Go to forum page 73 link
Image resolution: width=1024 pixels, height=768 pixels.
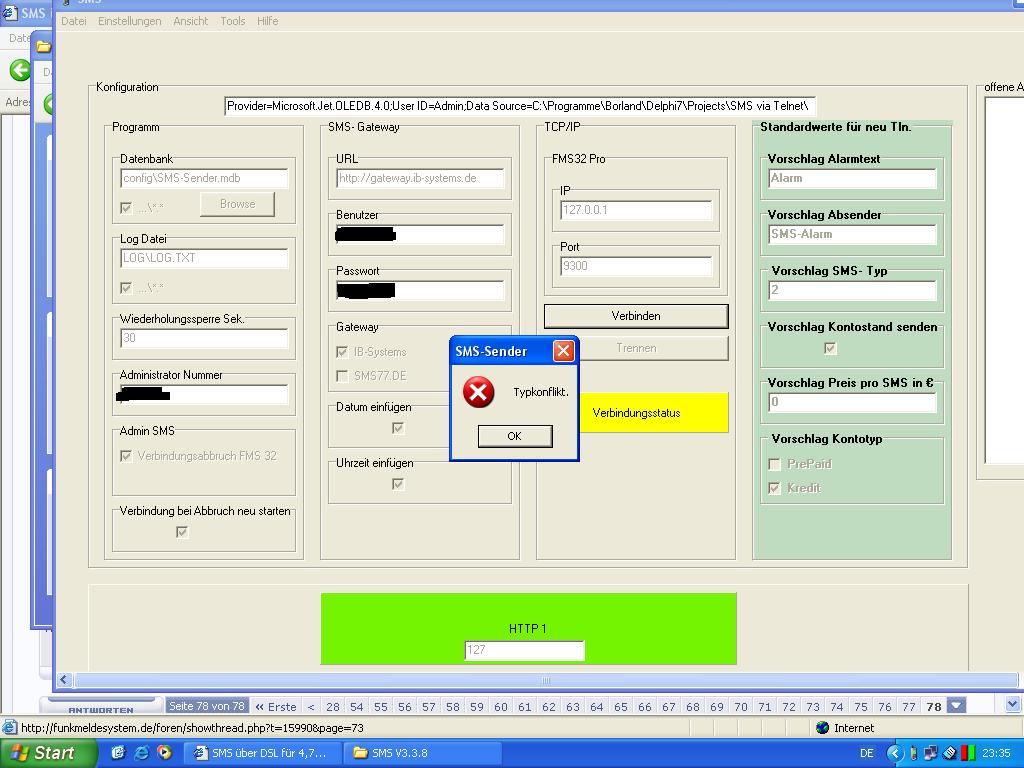tap(812, 706)
